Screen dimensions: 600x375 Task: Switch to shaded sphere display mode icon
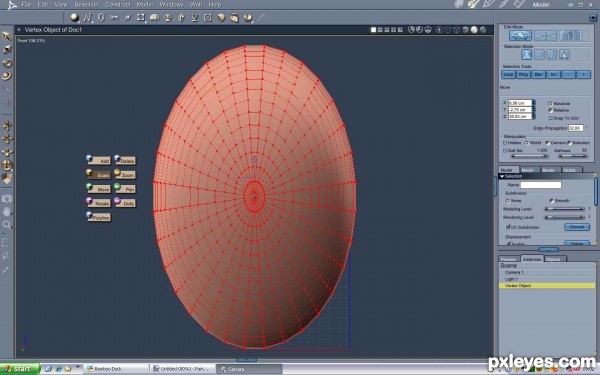(474, 30)
